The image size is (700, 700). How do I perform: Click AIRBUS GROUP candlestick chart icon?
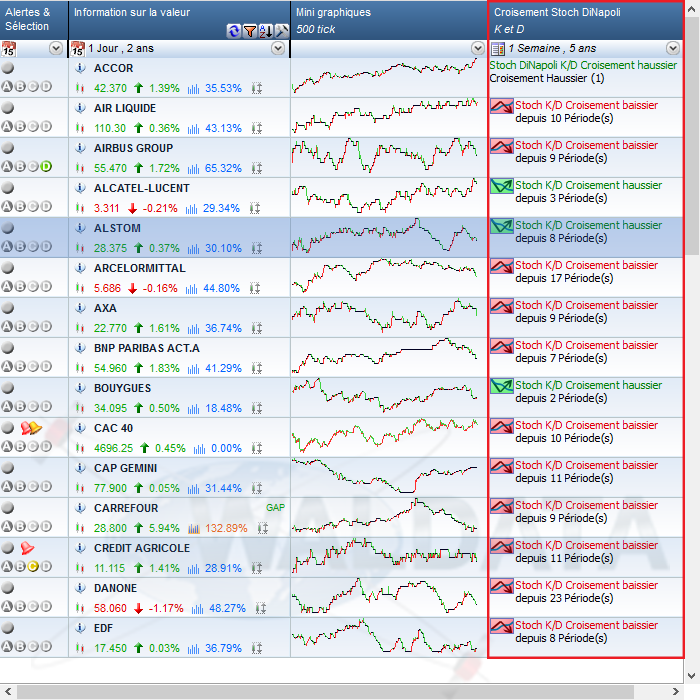point(80,168)
